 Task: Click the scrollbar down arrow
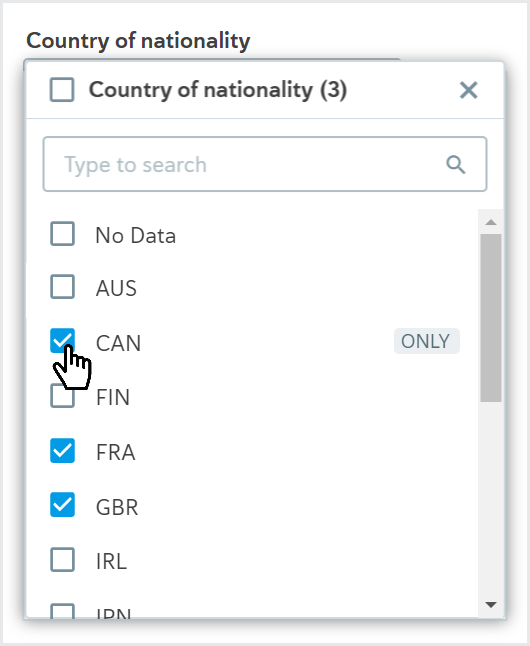pyautogui.click(x=490, y=604)
